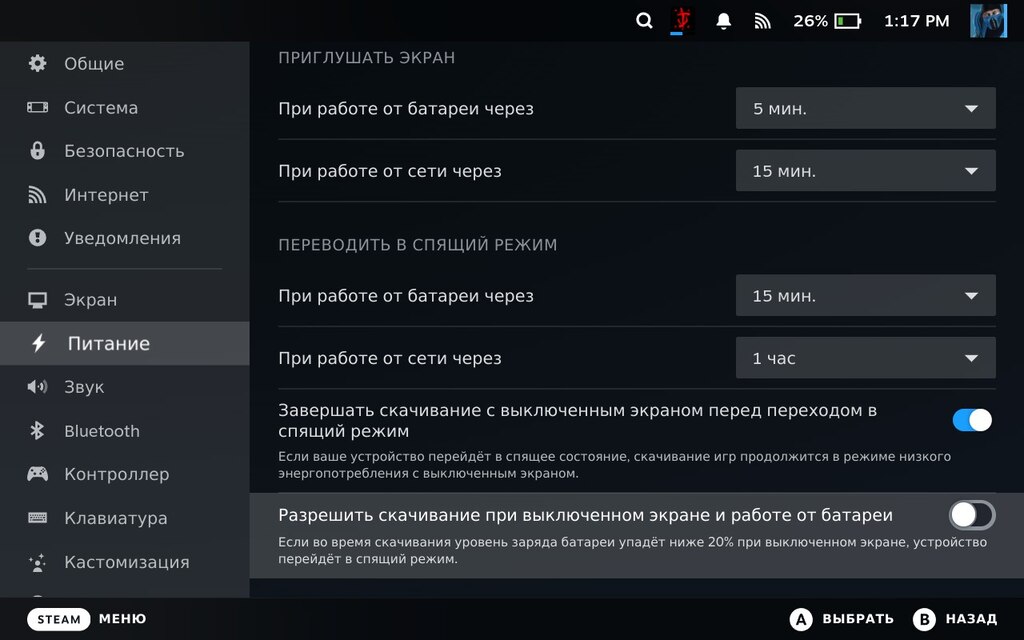1024x640 pixels.
Task: Select the Клавиатура settings section
Action: pyautogui.click(x=115, y=518)
